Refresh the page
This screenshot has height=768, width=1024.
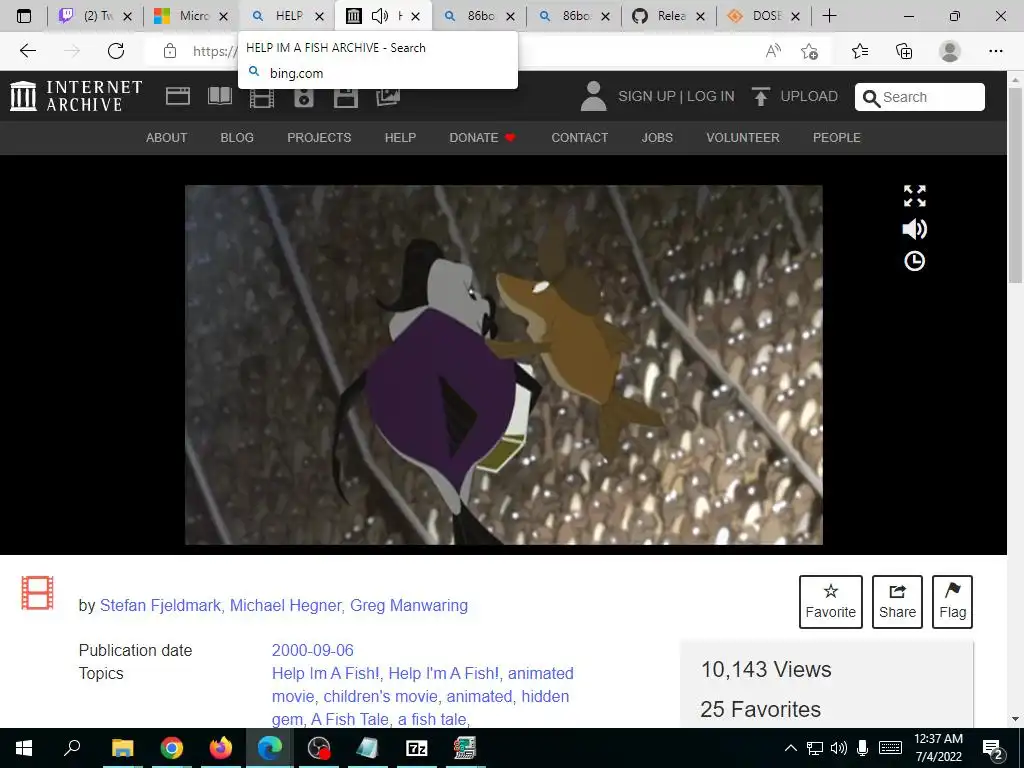point(116,51)
